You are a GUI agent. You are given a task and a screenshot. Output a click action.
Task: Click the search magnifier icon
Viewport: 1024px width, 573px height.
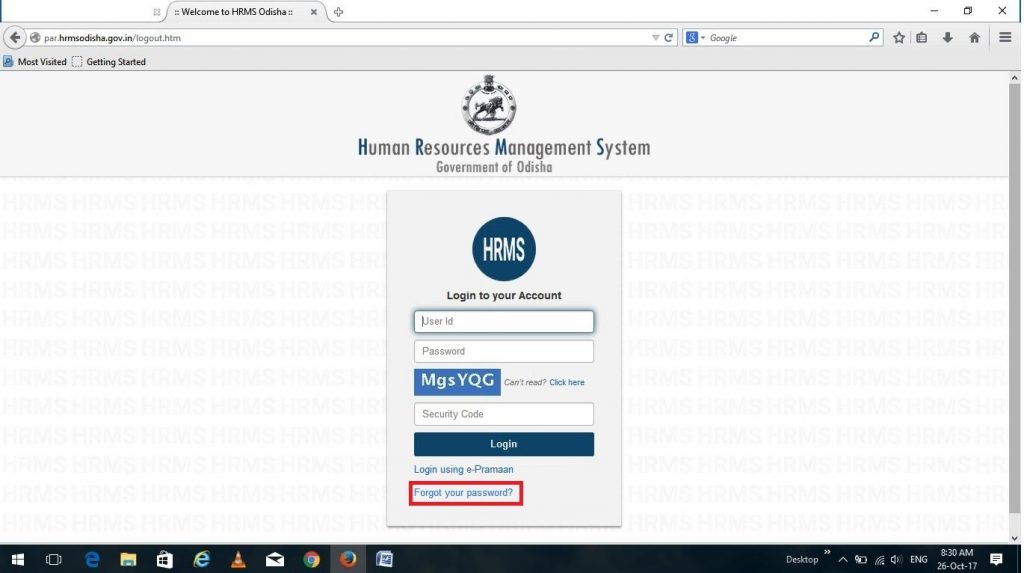point(874,37)
